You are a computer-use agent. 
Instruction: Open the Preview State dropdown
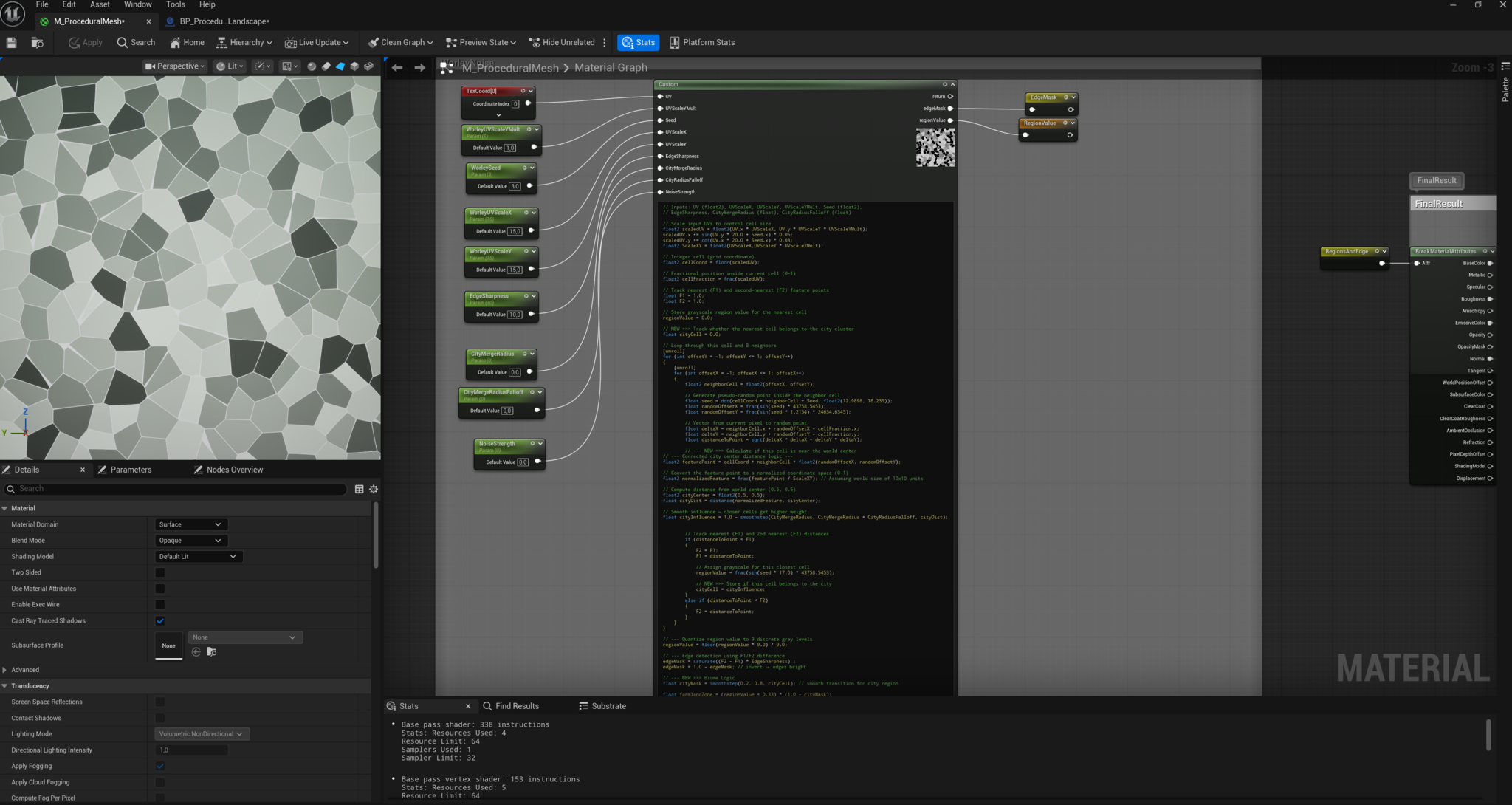tap(481, 43)
